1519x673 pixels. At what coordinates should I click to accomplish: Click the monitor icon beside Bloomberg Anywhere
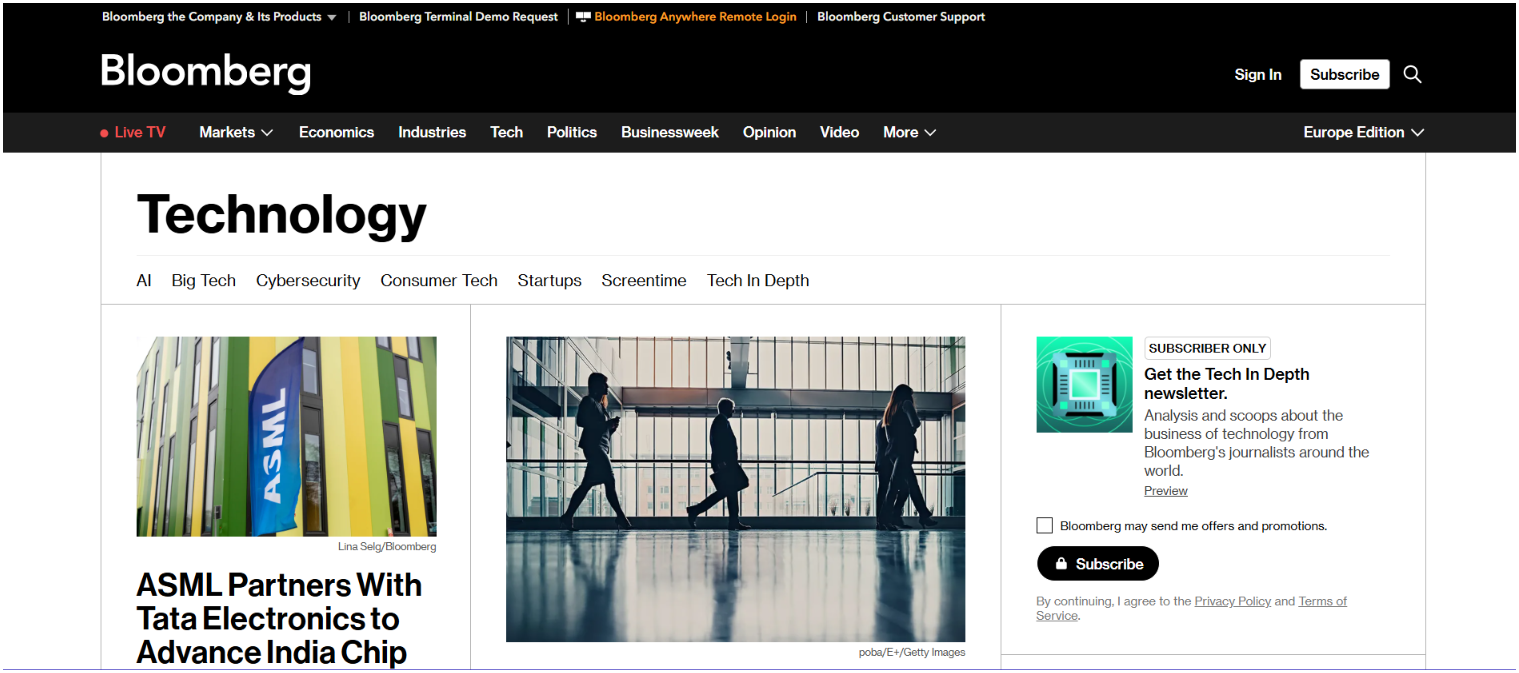click(583, 17)
